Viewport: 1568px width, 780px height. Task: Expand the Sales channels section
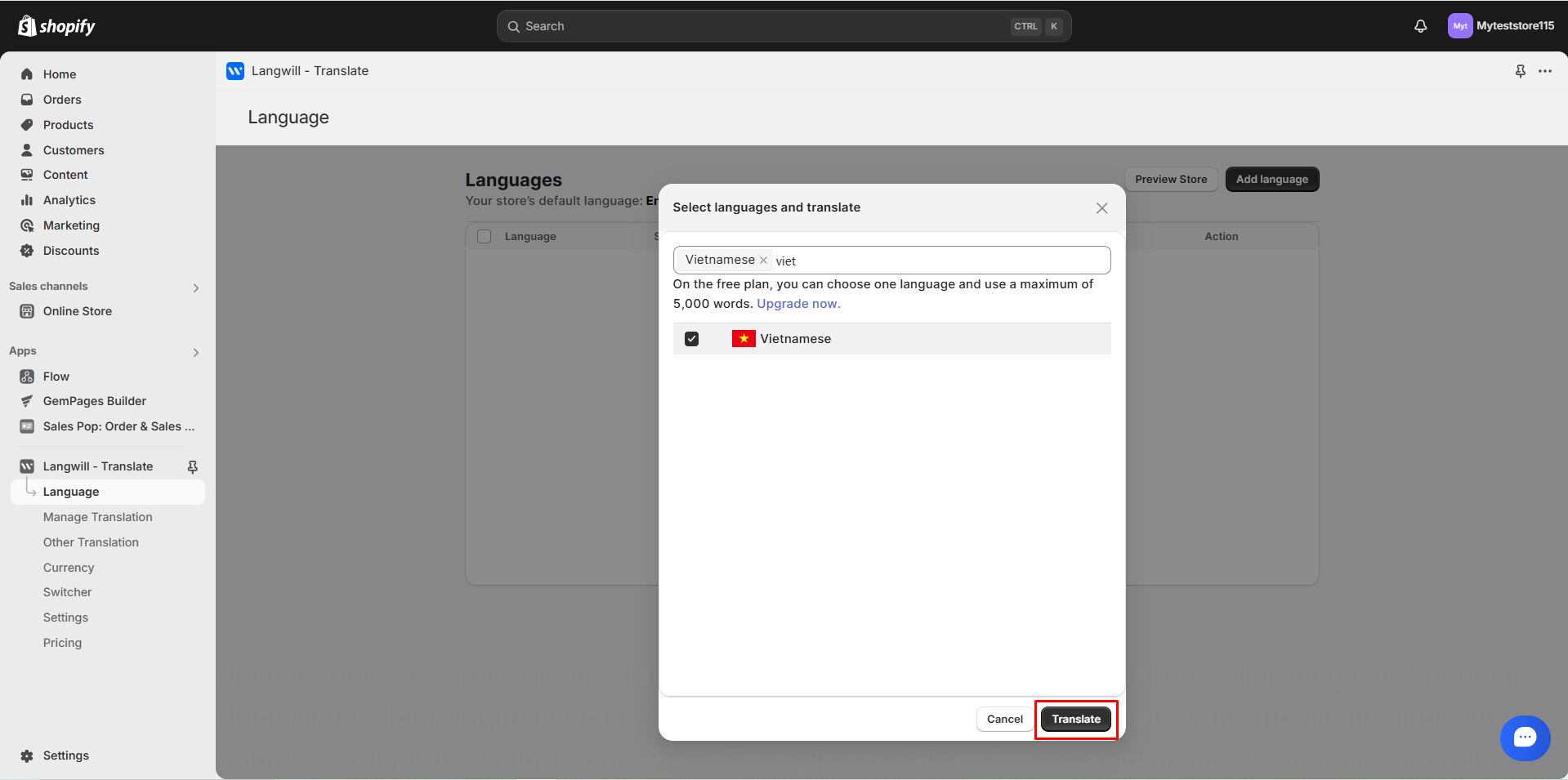tap(195, 287)
